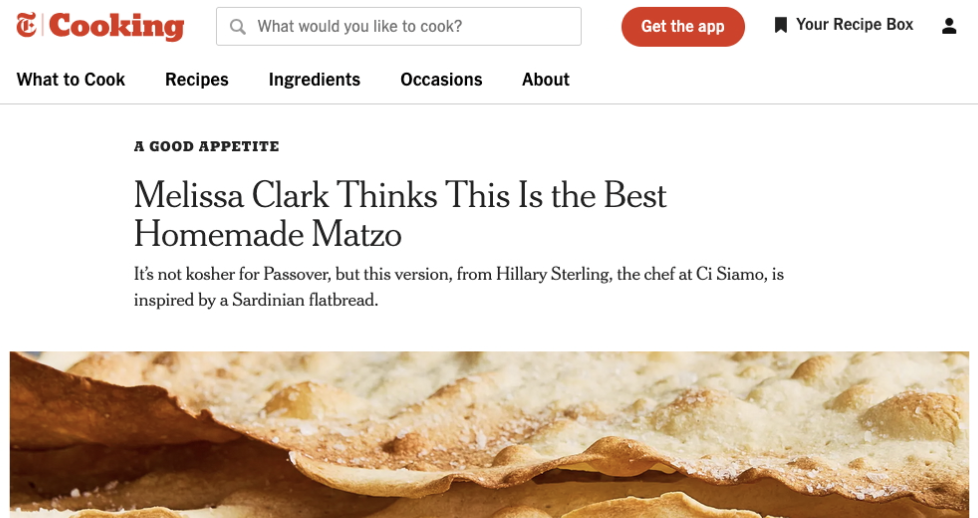Open the user account profile icon

[949, 26]
